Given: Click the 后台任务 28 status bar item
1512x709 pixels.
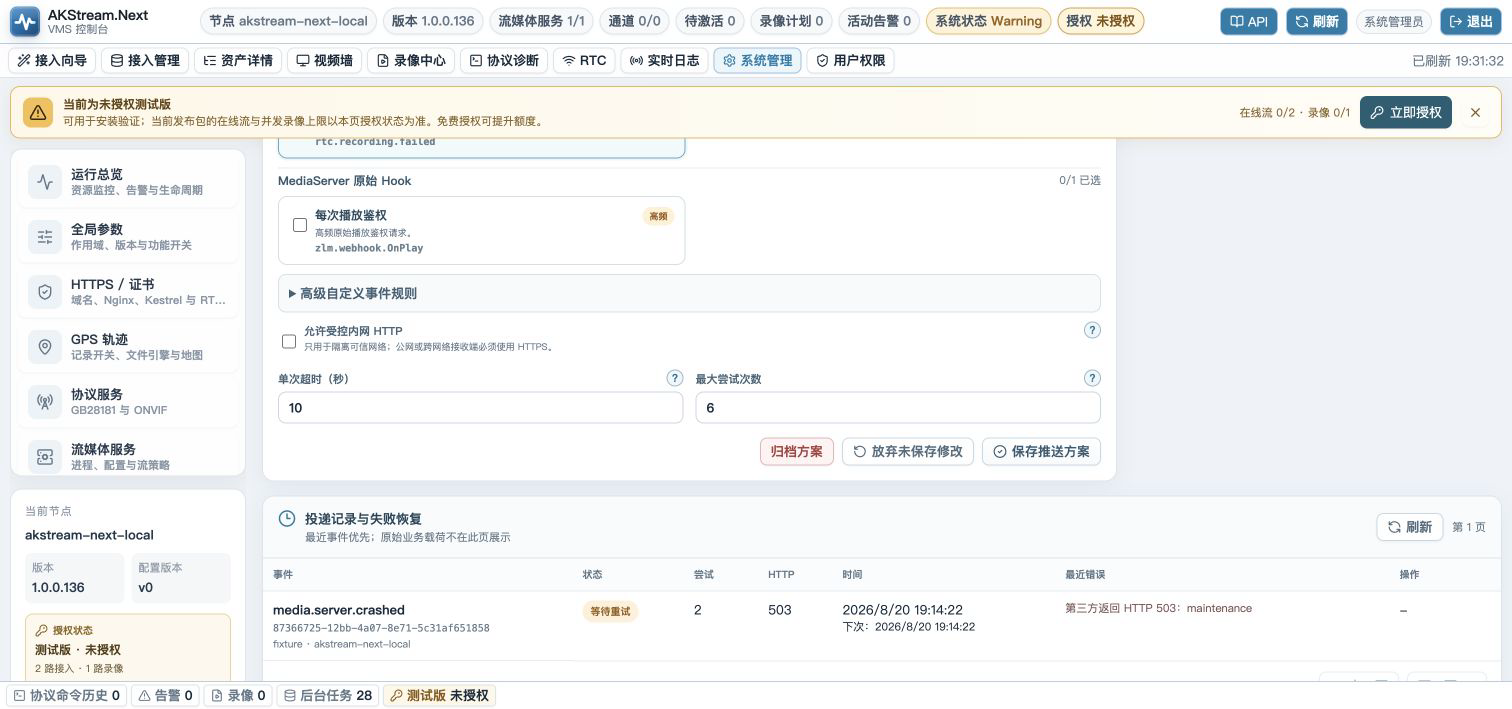Looking at the screenshot, I should [x=328, y=695].
